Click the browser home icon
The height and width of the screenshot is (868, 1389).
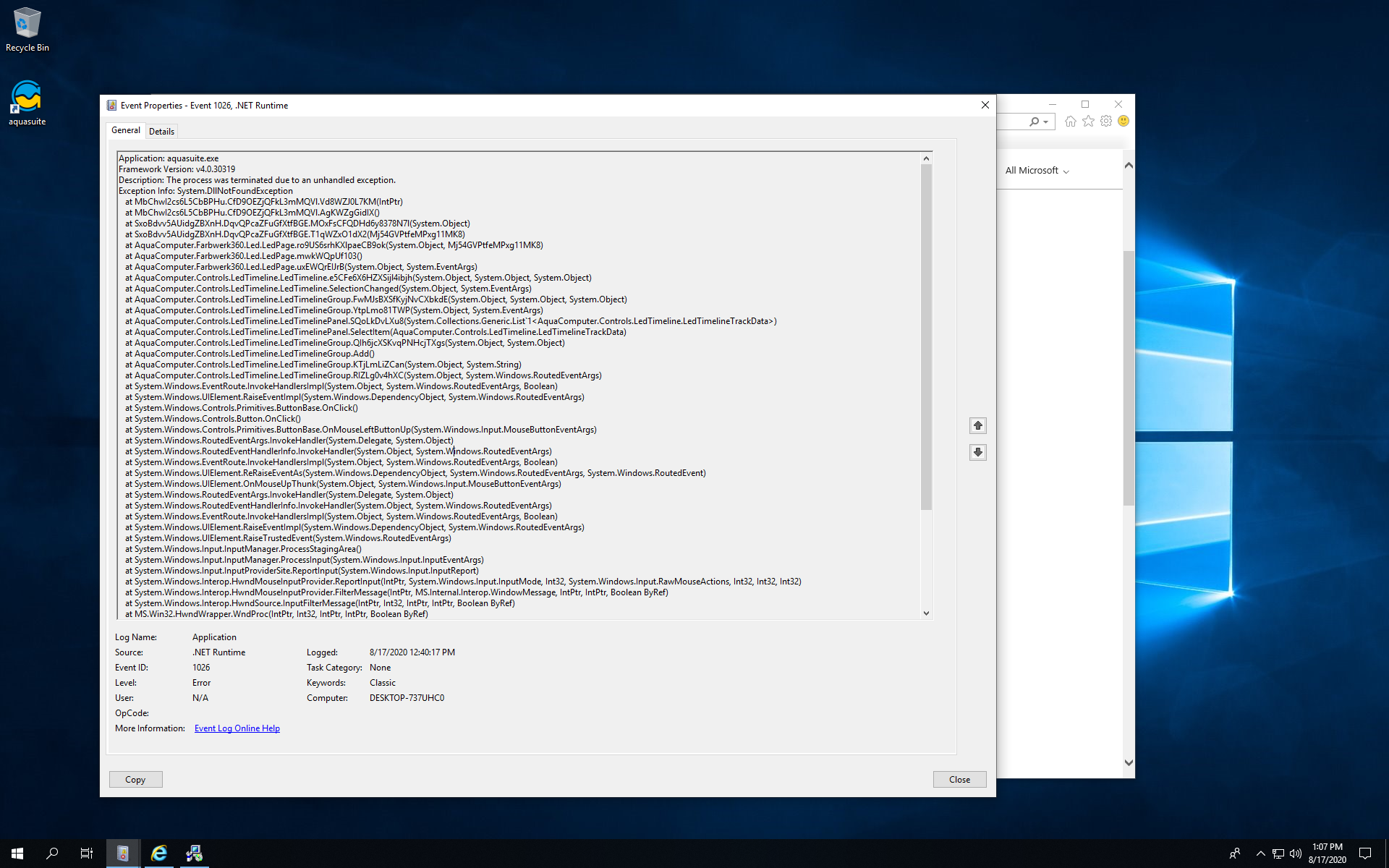[1070, 122]
